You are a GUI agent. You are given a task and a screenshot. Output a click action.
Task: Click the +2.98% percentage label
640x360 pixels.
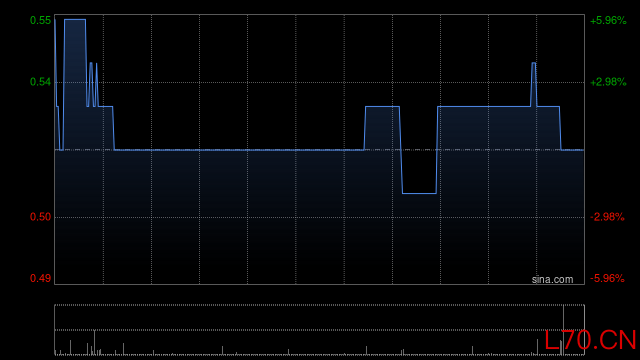[x=608, y=82]
